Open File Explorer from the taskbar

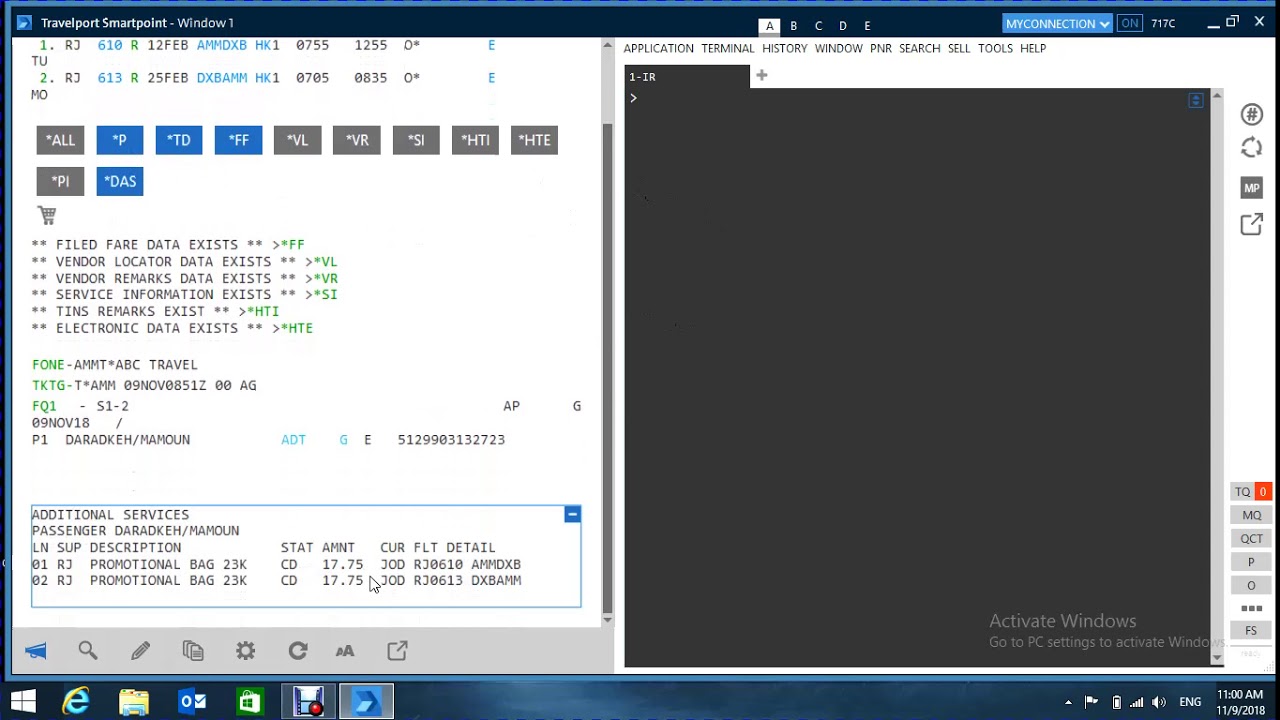(134, 702)
